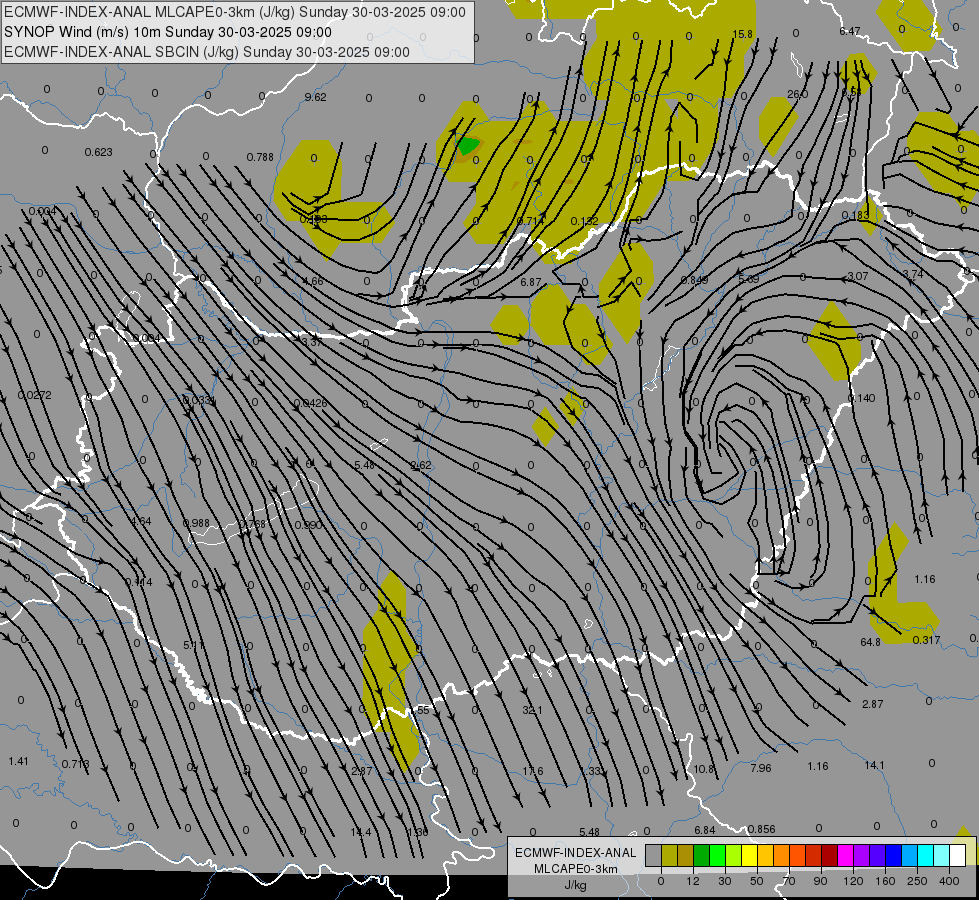Click the '6.84' value on the map

(704, 830)
